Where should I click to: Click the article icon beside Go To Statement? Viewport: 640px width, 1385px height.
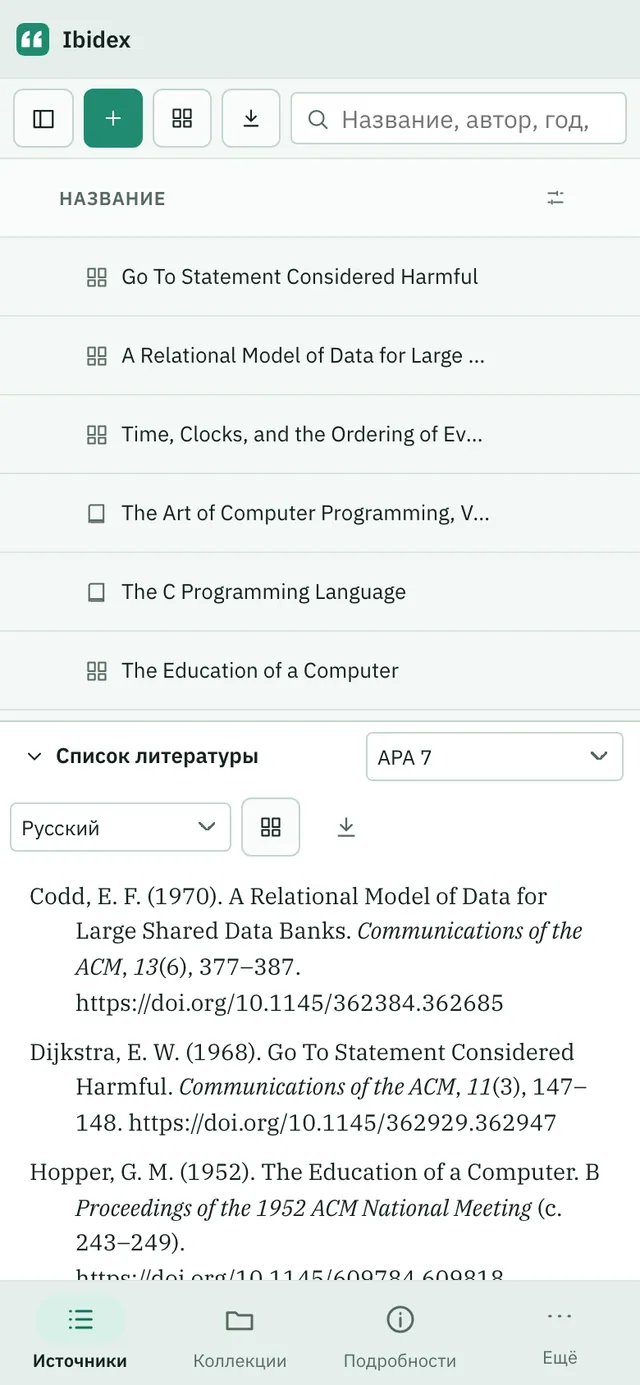click(96, 277)
